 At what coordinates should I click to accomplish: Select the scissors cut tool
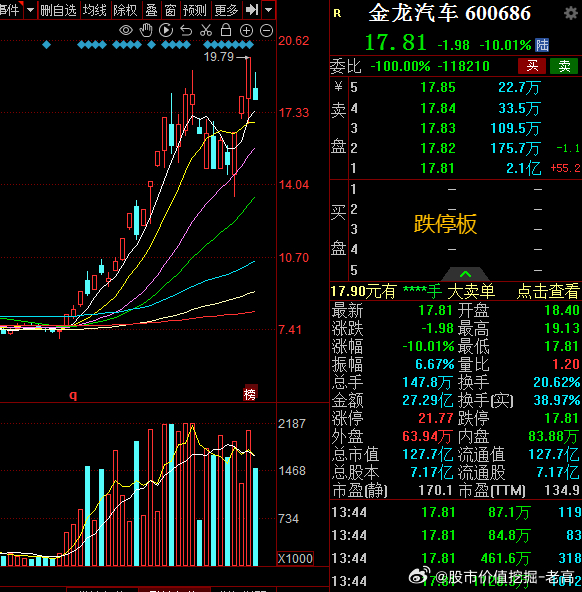pos(206,30)
